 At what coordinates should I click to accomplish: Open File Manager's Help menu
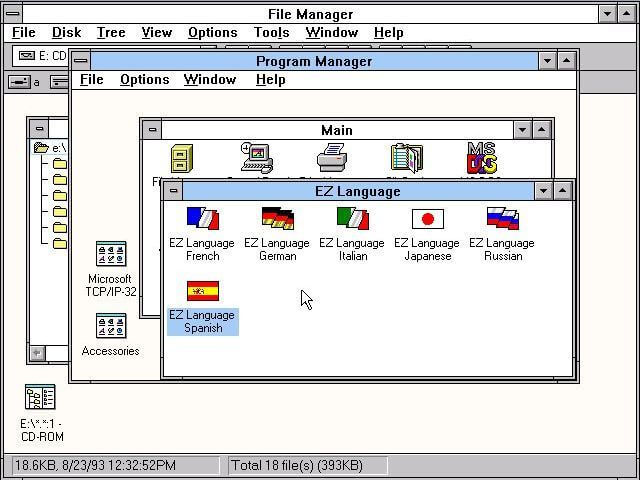pyautogui.click(x=389, y=33)
